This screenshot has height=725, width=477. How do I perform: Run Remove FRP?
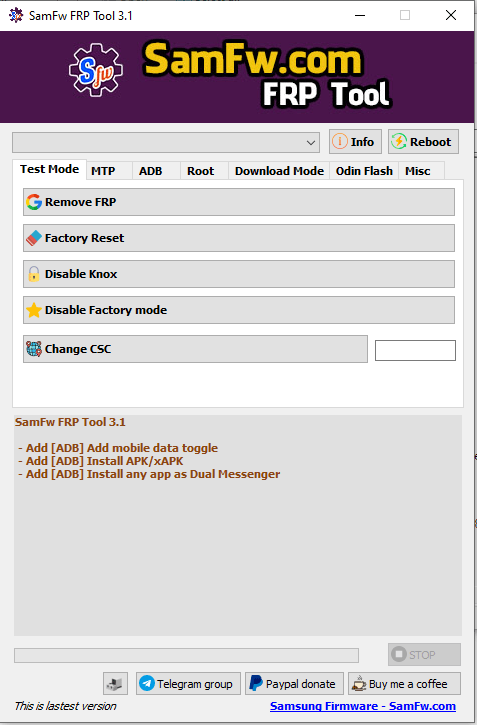pos(239,202)
